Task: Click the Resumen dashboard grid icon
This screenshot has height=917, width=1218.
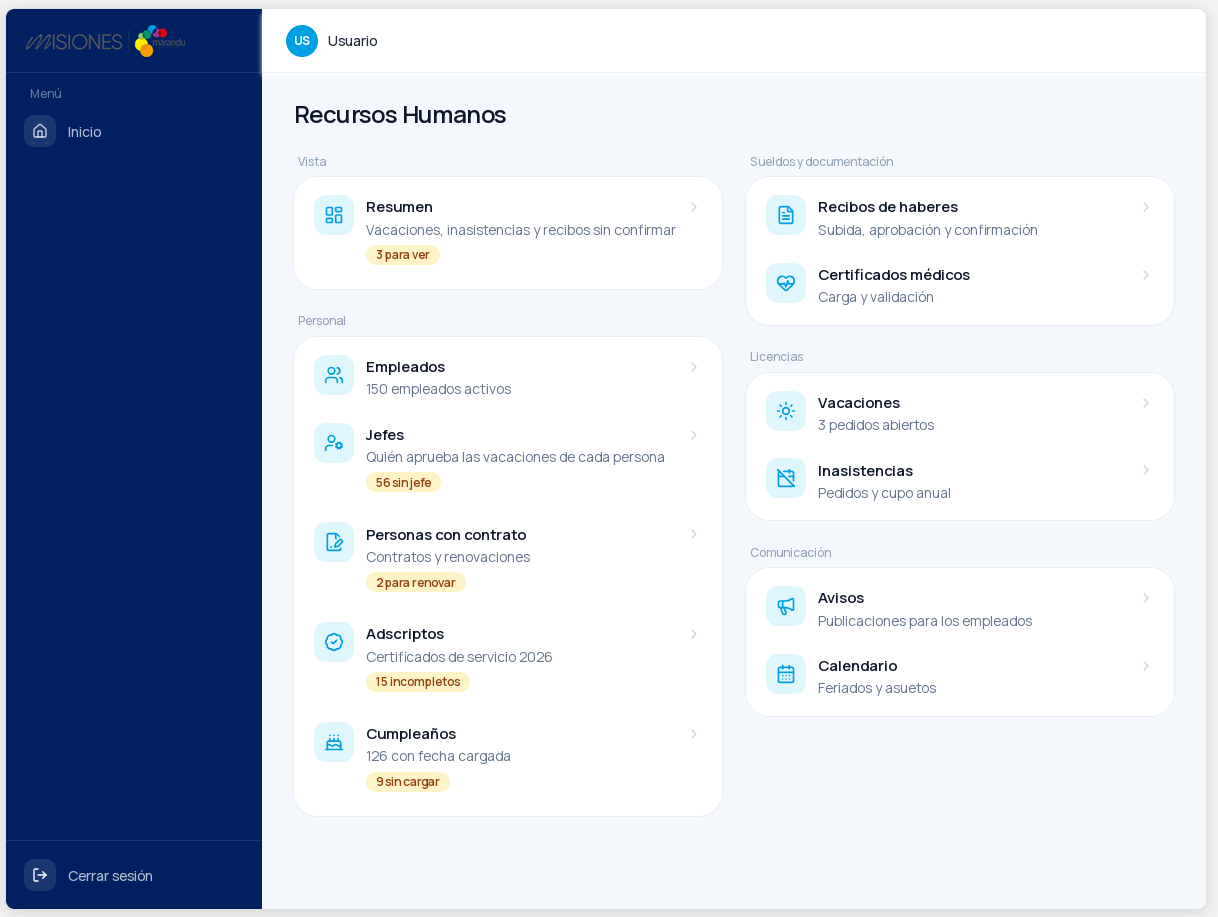Action: point(334,215)
